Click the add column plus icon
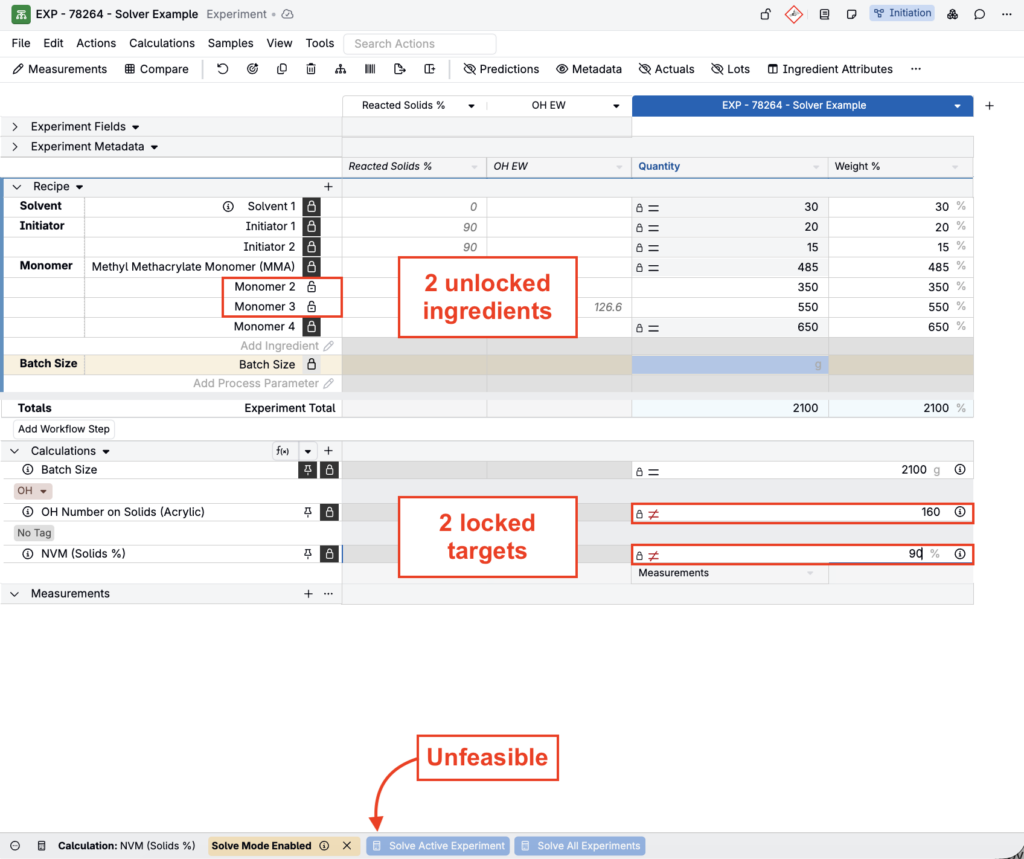 [x=989, y=105]
